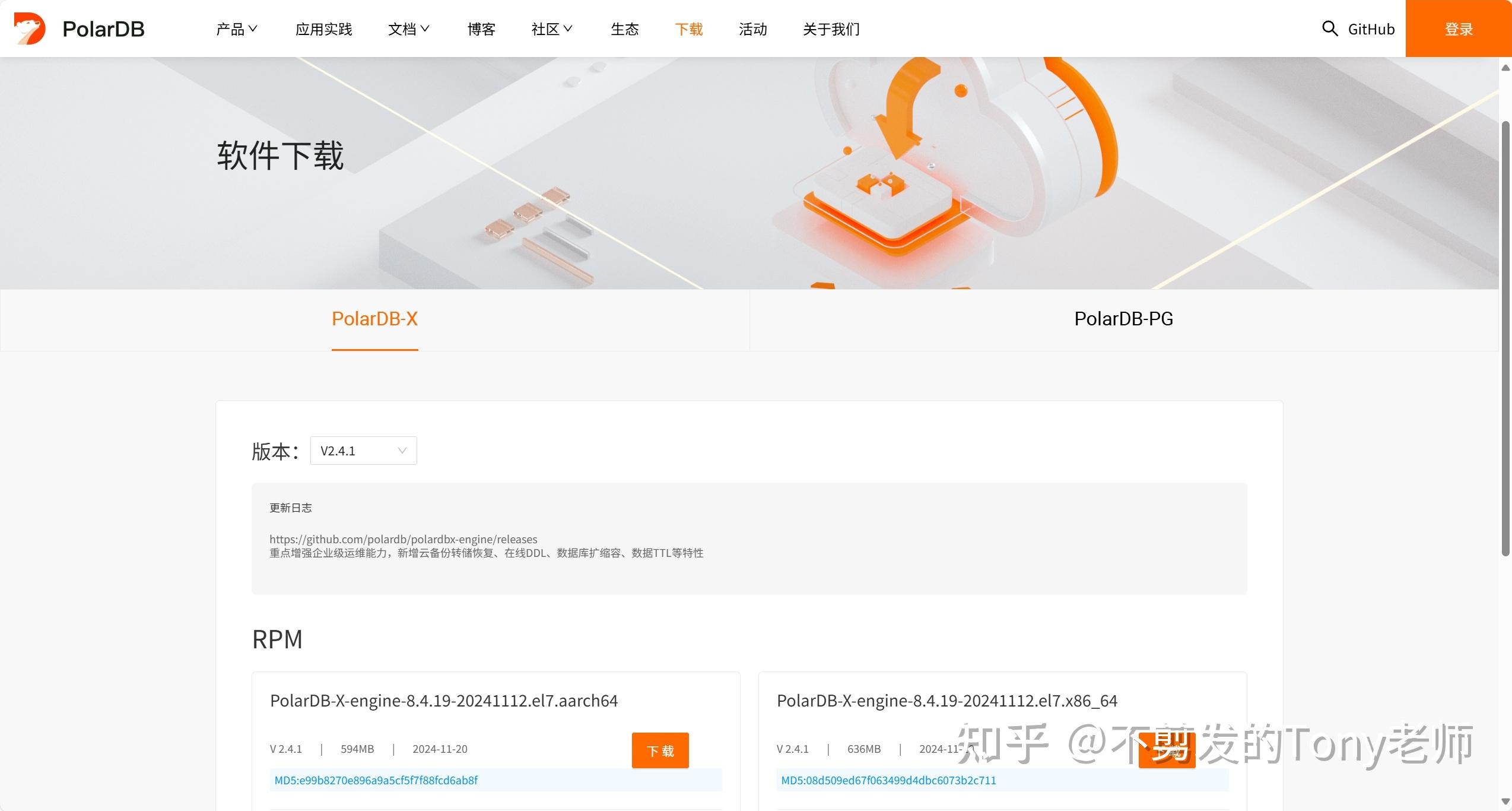Click the x86_64 MD5 checksum text
1512x811 pixels.
click(888, 780)
